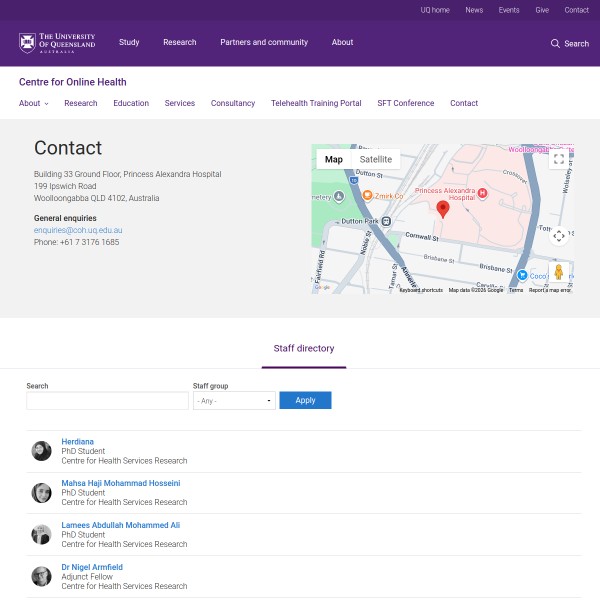Toggle fullscreen view on the map

coord(559,159)
